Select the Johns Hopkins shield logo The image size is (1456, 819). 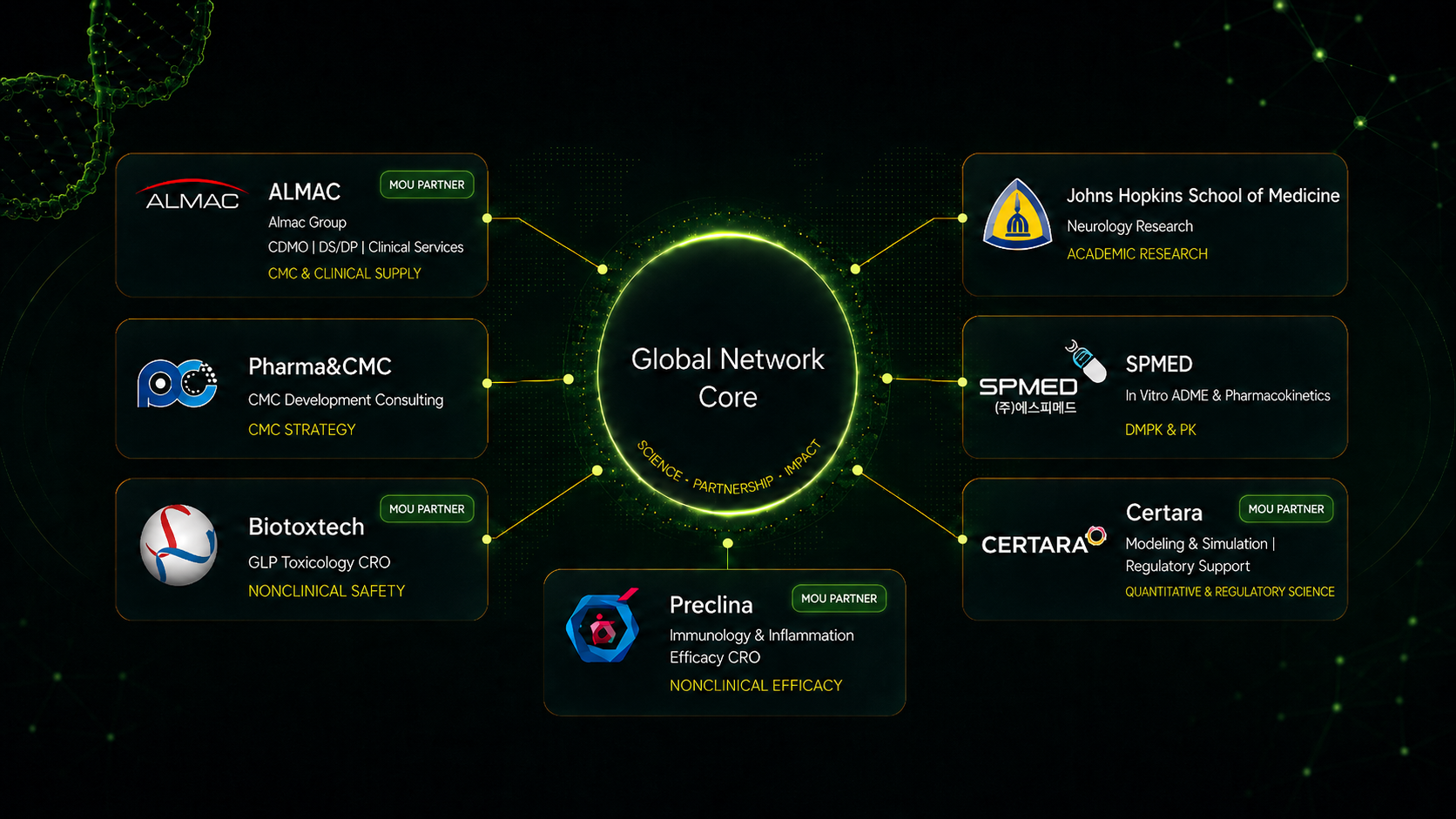1017,215
